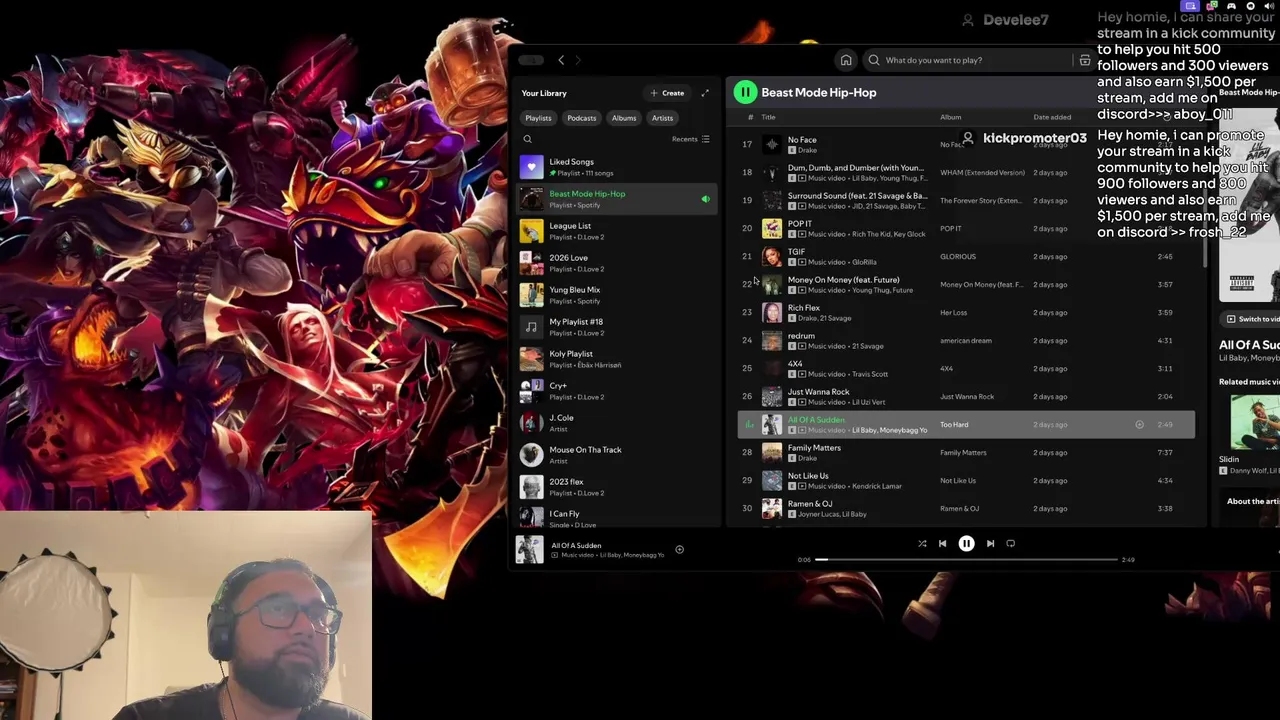
Task: Play track 'TGIF' by GloRilla
Action: (x=966, y=256)
